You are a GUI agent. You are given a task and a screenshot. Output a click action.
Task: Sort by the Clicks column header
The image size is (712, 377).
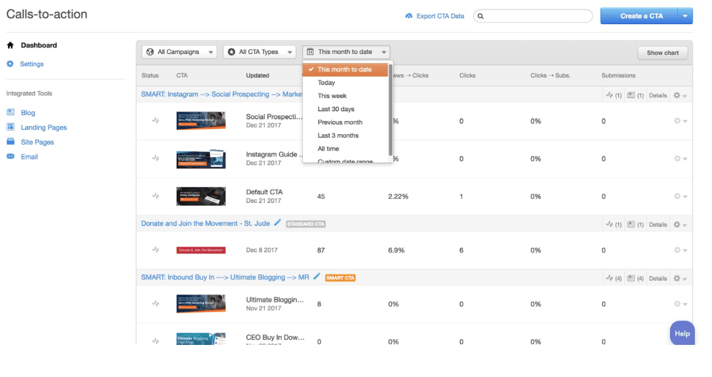467,75
